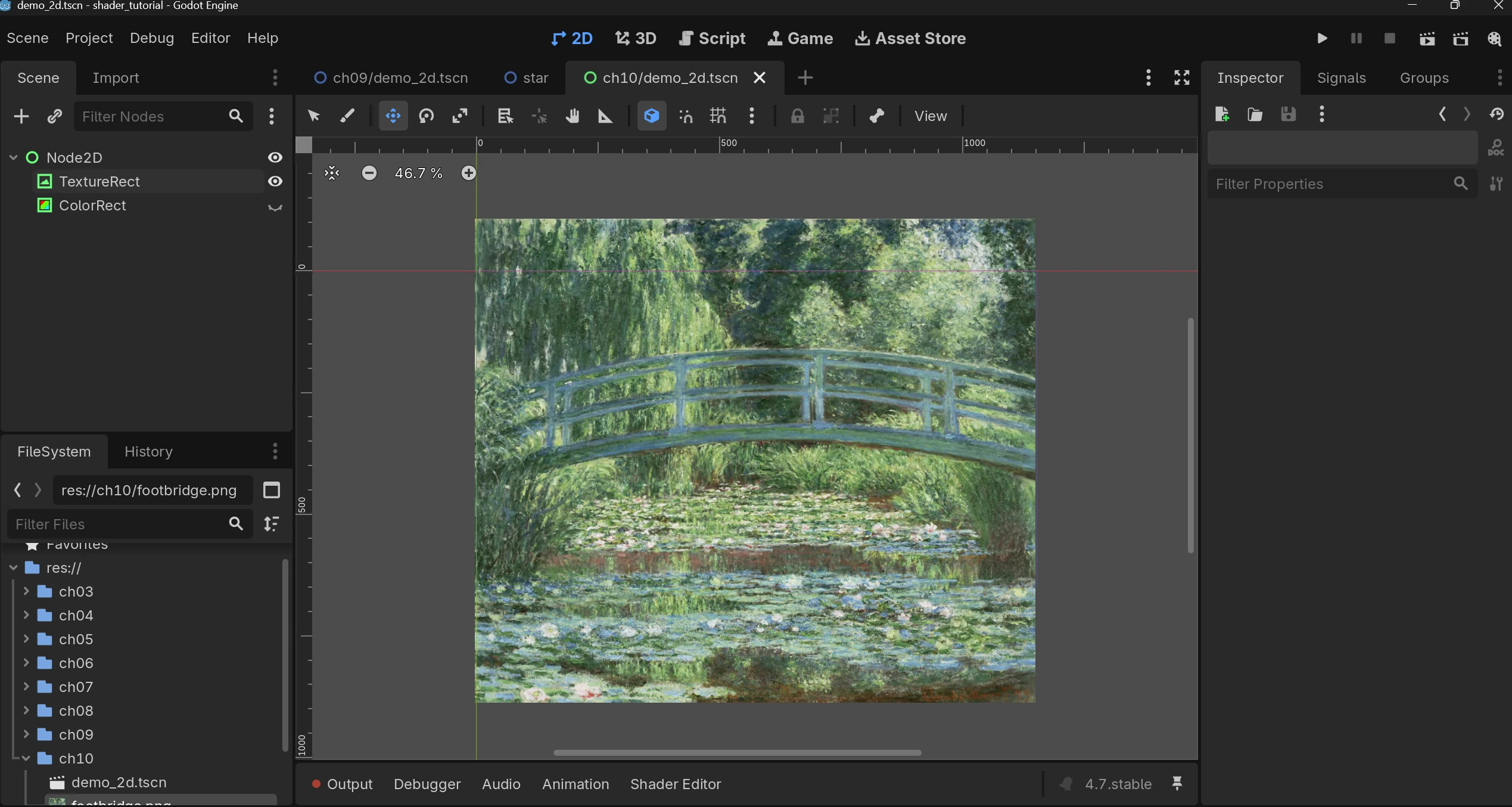Toggle distraction-free mode
Image resolution: width=1512 pixels, height=807 pixels.
[1182, 77]
